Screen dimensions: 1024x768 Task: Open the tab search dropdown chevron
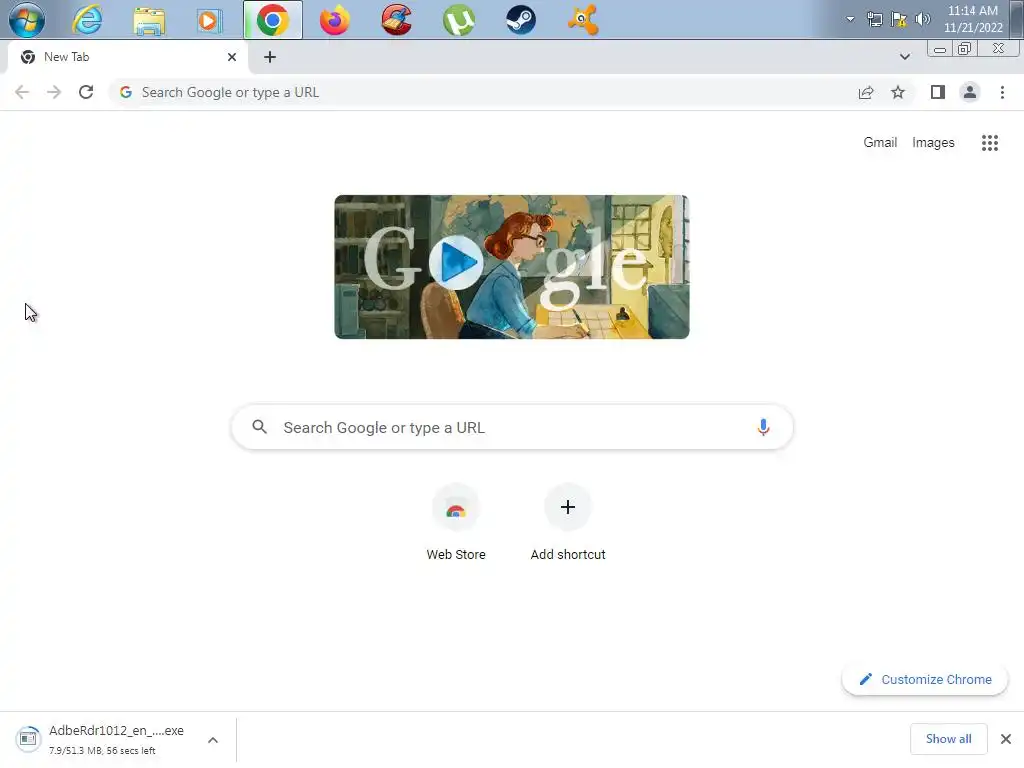coord(904,57)
